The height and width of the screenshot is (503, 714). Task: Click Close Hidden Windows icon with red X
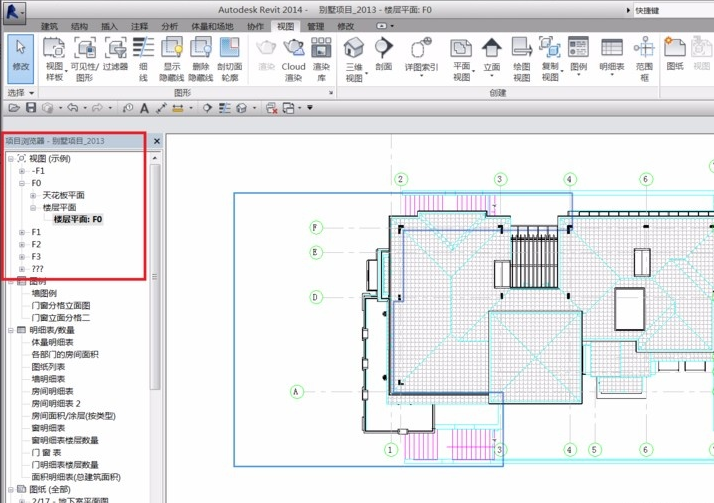[272, 108]
